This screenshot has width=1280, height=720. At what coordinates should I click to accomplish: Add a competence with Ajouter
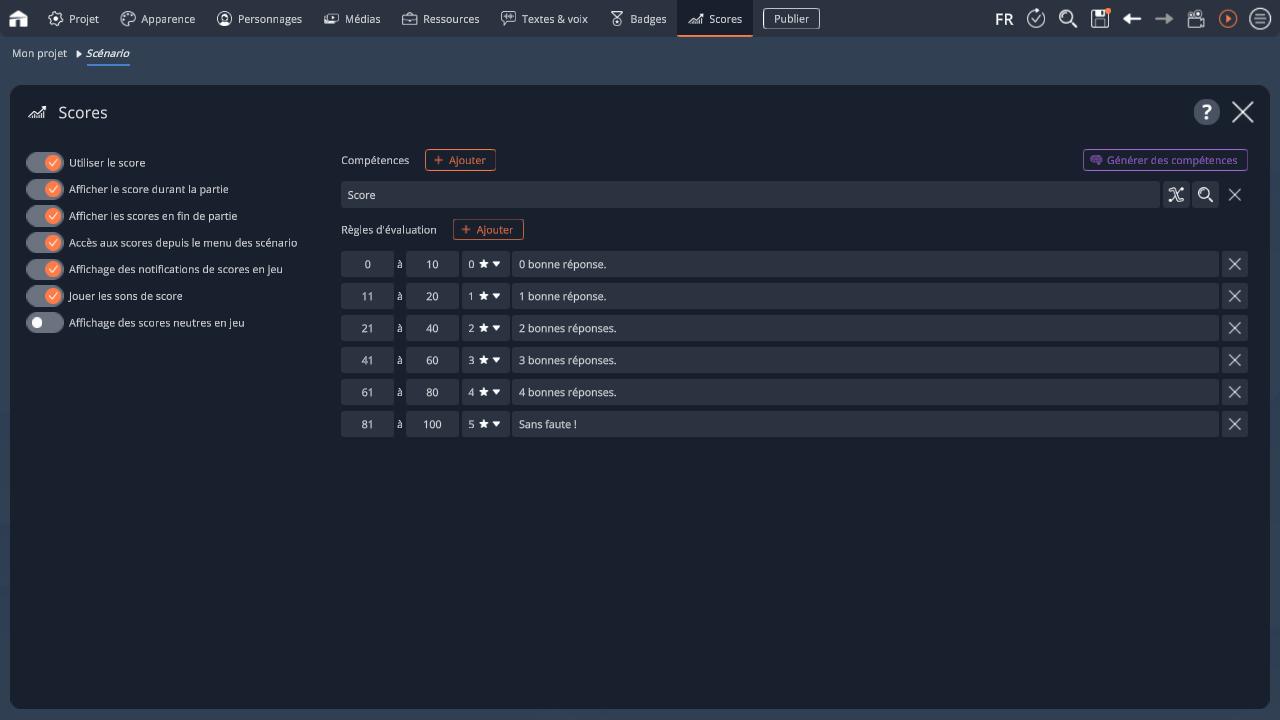point(460,160)
